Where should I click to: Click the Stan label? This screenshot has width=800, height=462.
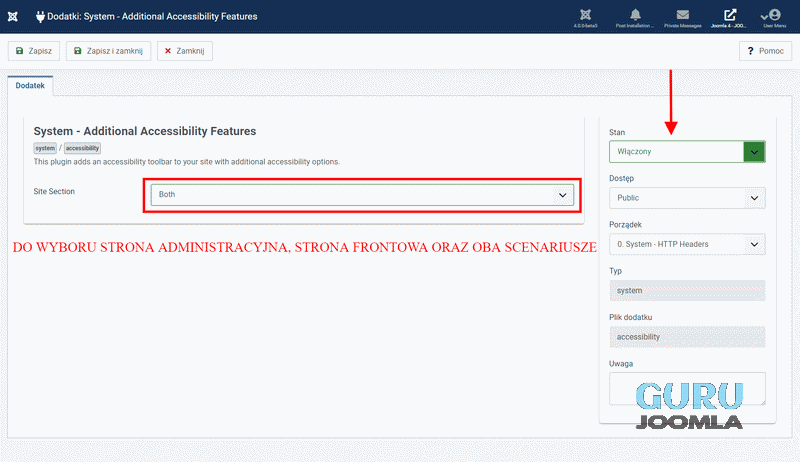coord(617,132)
